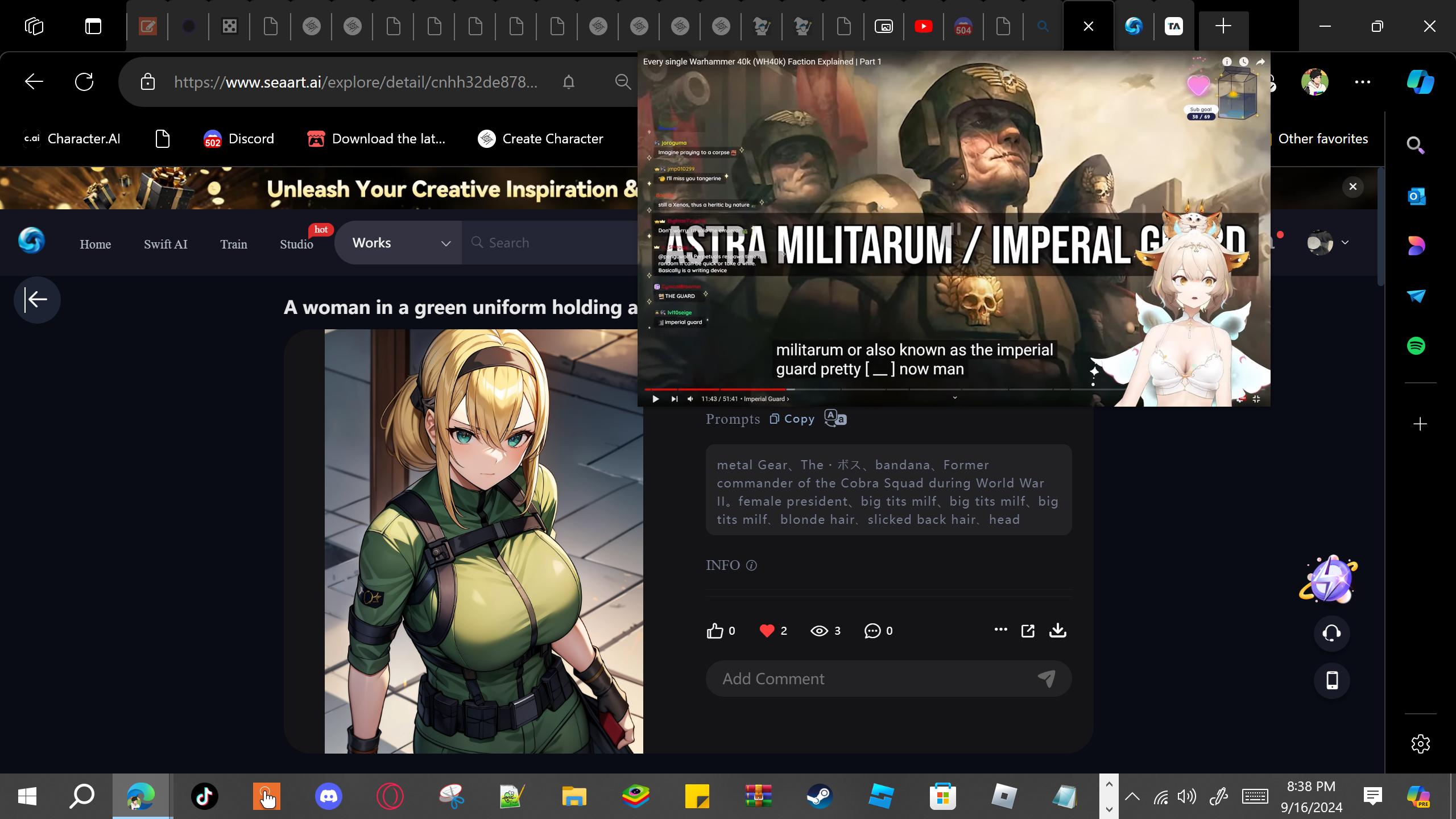Image resolution: width=1456 pixels, height=819 pixels.
Task: Copy the prompts text
Action: (x=792, y=419)
